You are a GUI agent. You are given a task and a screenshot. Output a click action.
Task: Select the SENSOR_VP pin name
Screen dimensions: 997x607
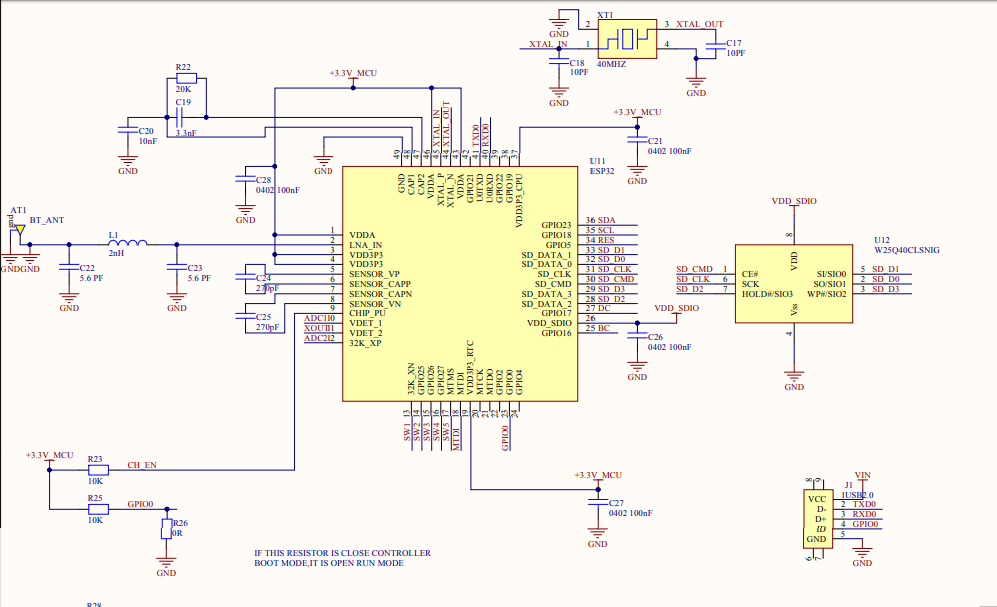(x=375, y=275)
